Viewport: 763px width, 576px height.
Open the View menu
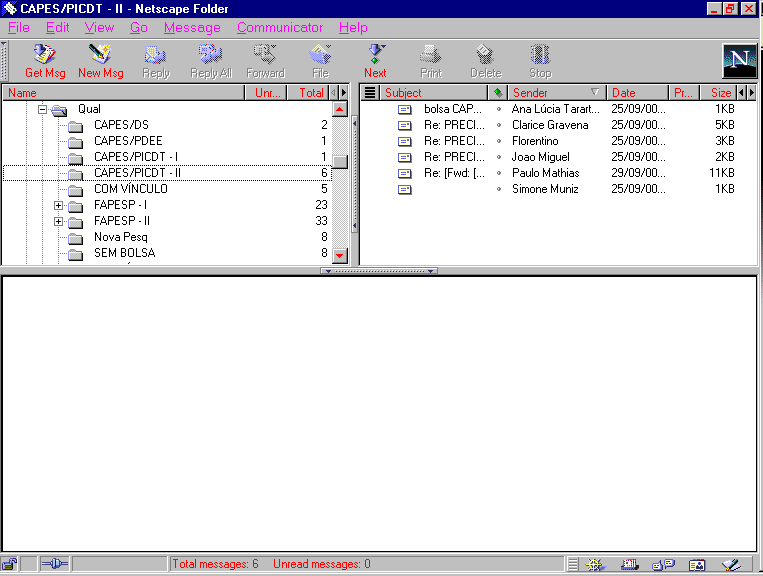pos(99,28)
